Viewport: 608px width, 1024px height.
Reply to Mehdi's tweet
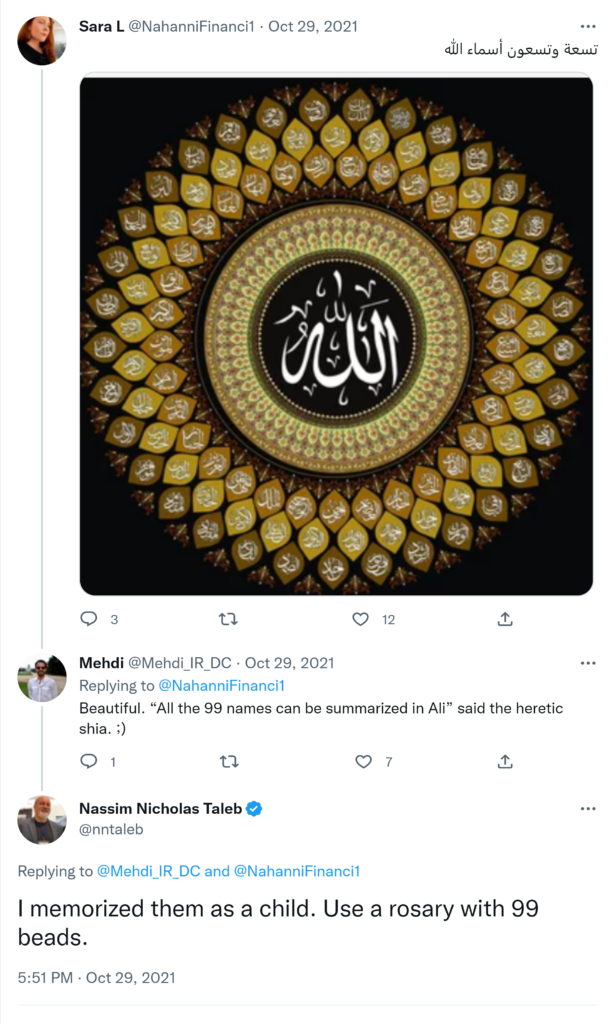pyautogui.click(x=88, y=761)
